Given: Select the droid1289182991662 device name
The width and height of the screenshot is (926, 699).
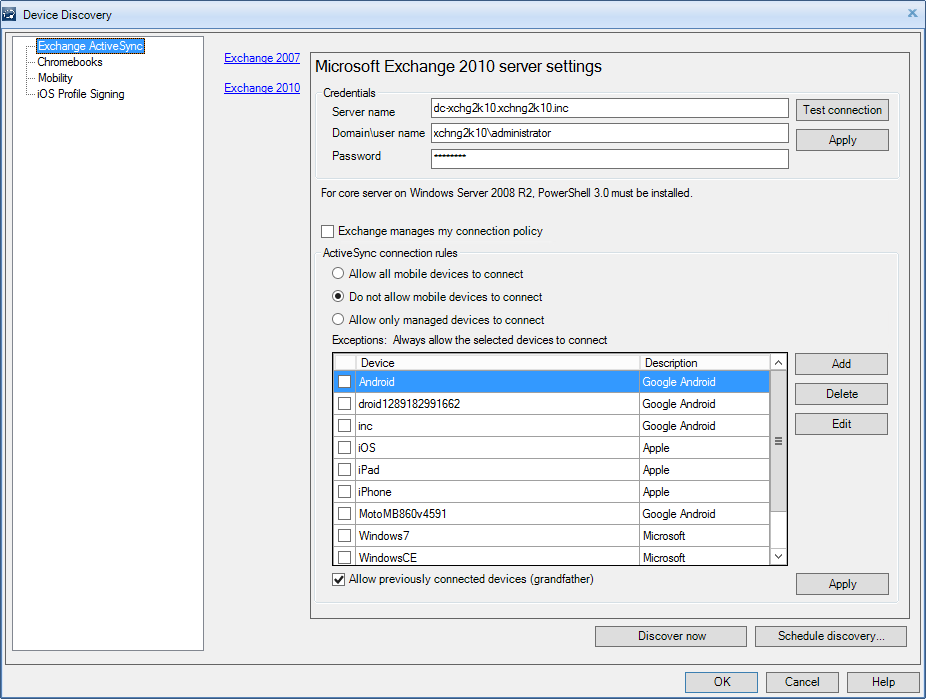Looking at the screenshot, I should (409, 404).
